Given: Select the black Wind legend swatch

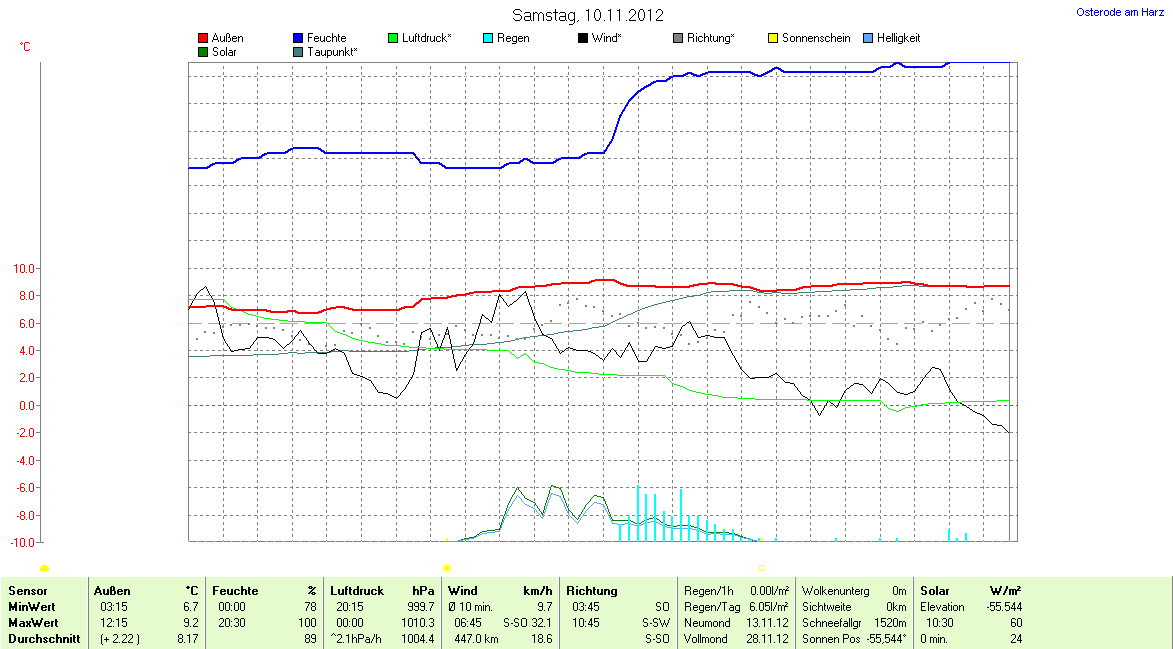Looking at the screenshot, I should coord(583,38).
